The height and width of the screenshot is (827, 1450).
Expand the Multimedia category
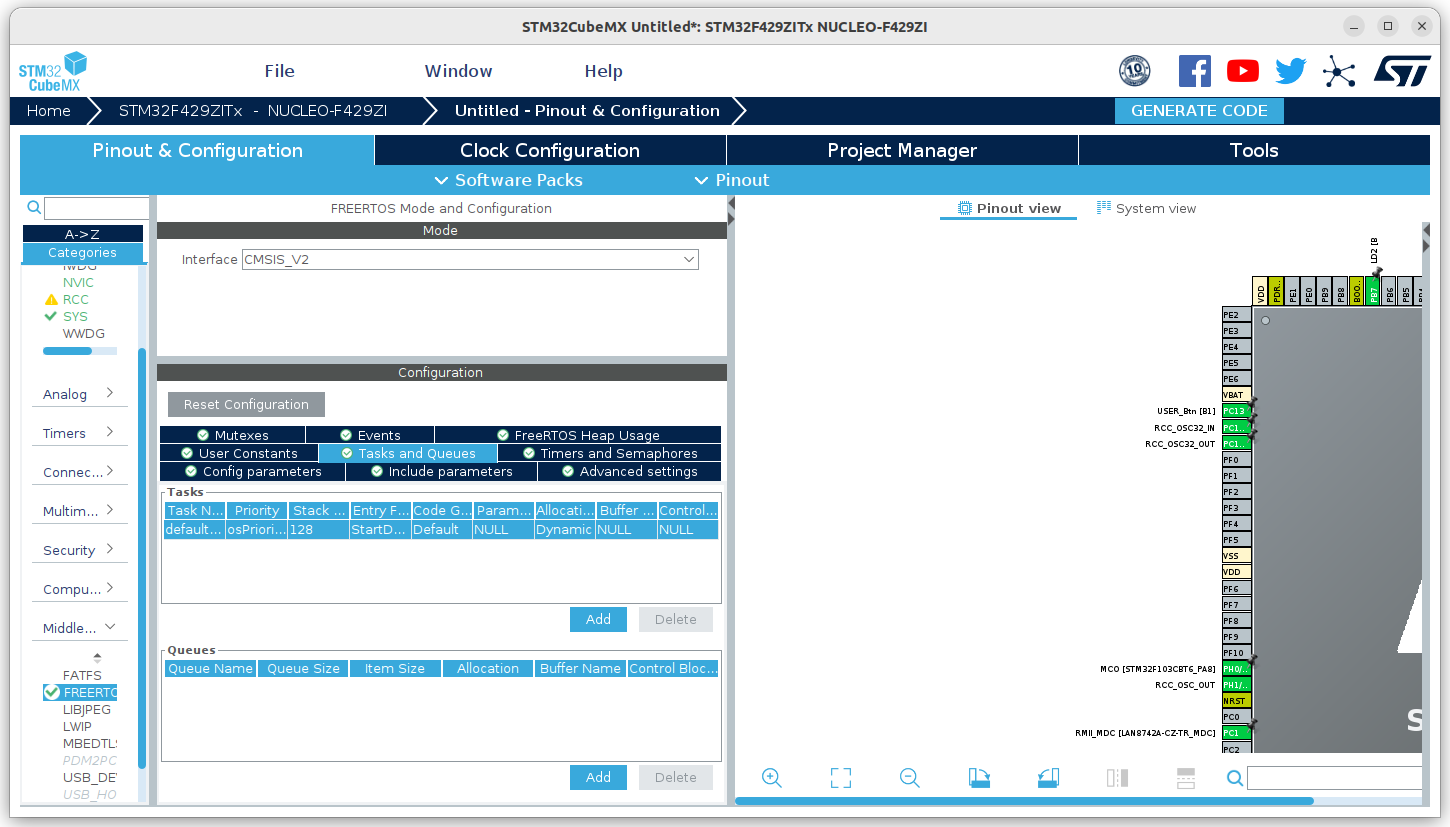[79, 511]
